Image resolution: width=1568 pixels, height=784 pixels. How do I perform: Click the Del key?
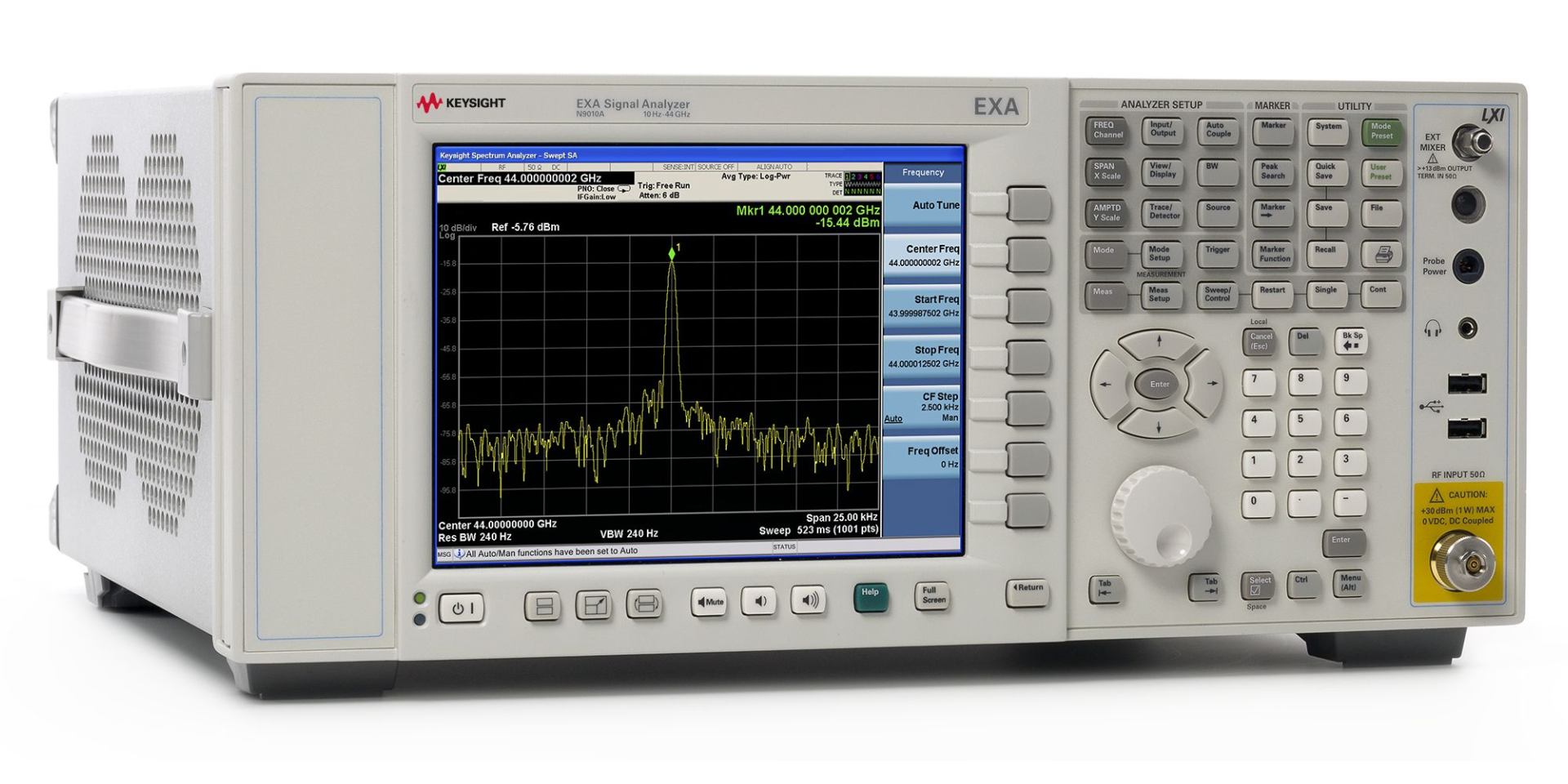(x=1305, y=341)
